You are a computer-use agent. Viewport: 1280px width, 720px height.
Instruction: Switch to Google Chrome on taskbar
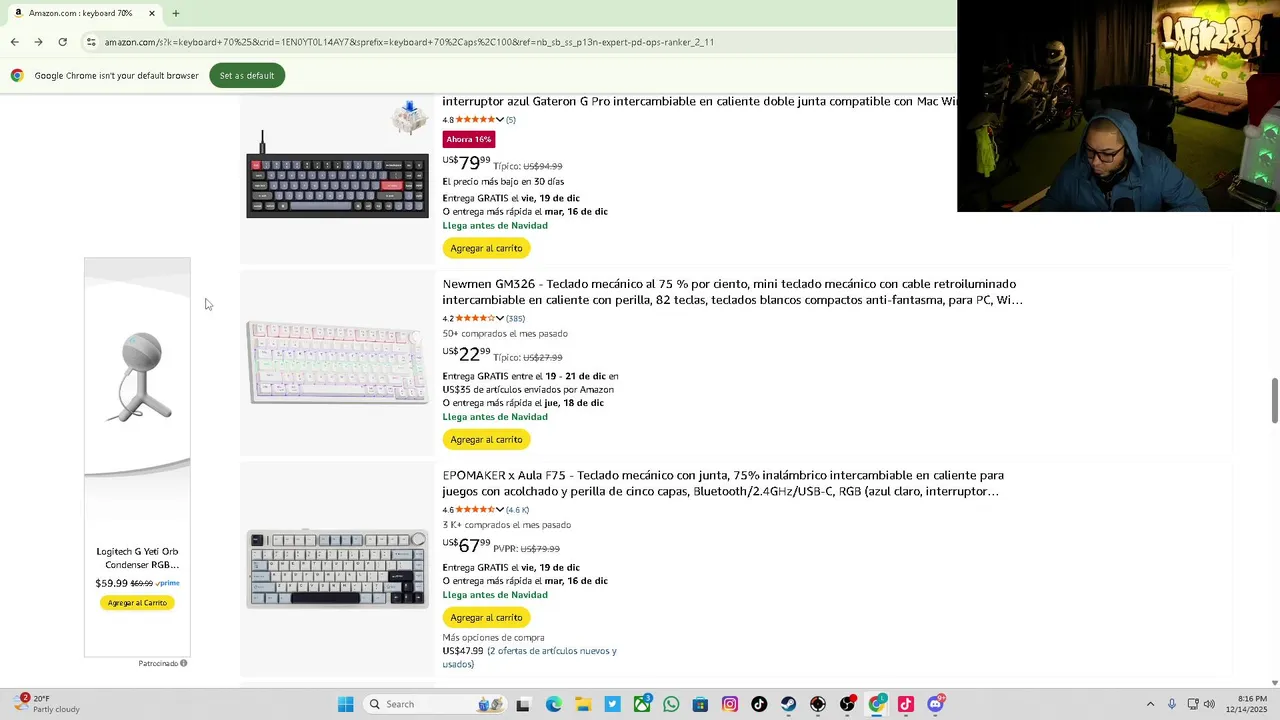877,704
